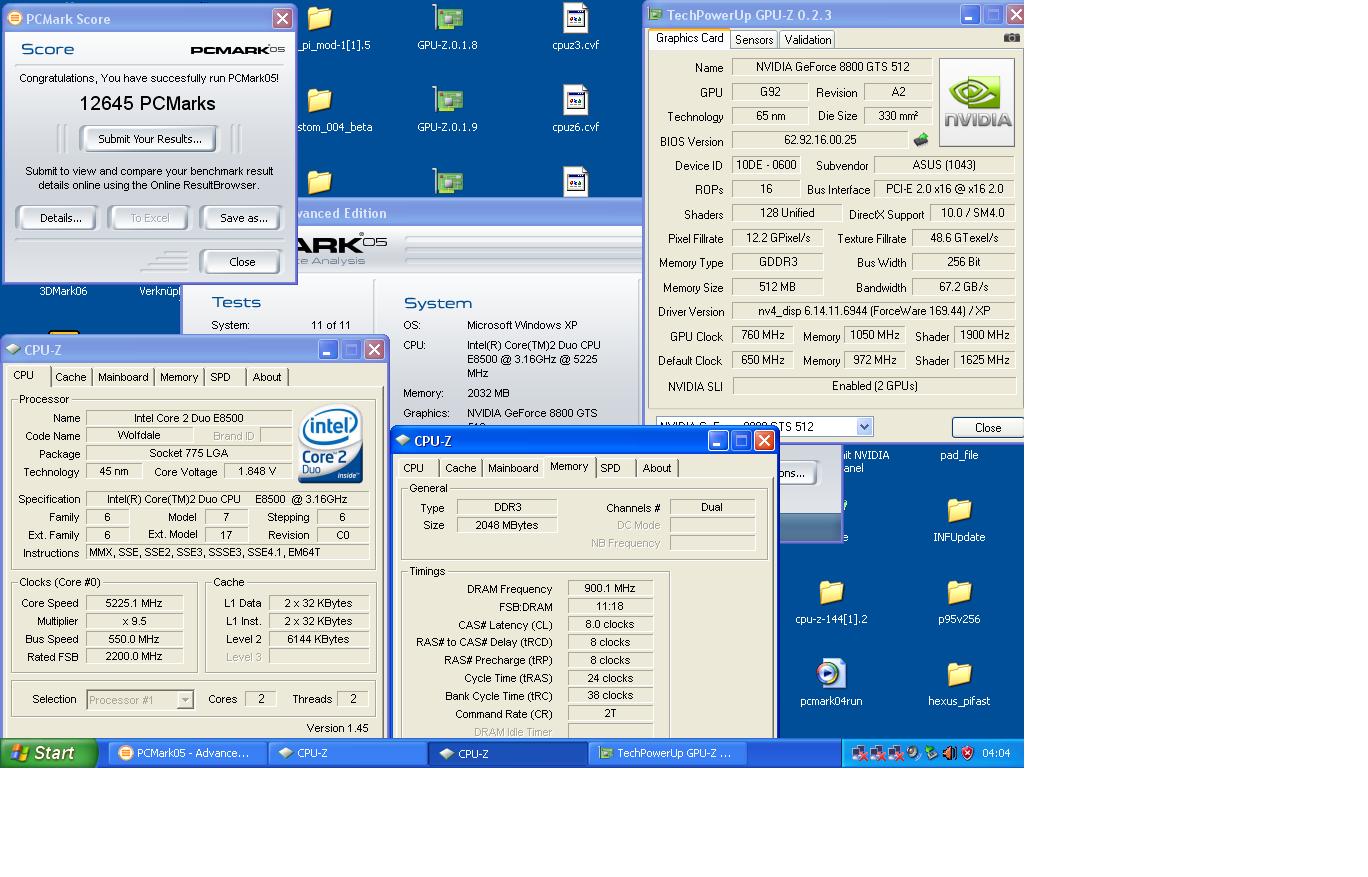The width and height of the screenshot is (1368, 877).
Task: Click NVIDIA SLI Enabled (2 GPUs) field
Action: (x=874, y=386)
